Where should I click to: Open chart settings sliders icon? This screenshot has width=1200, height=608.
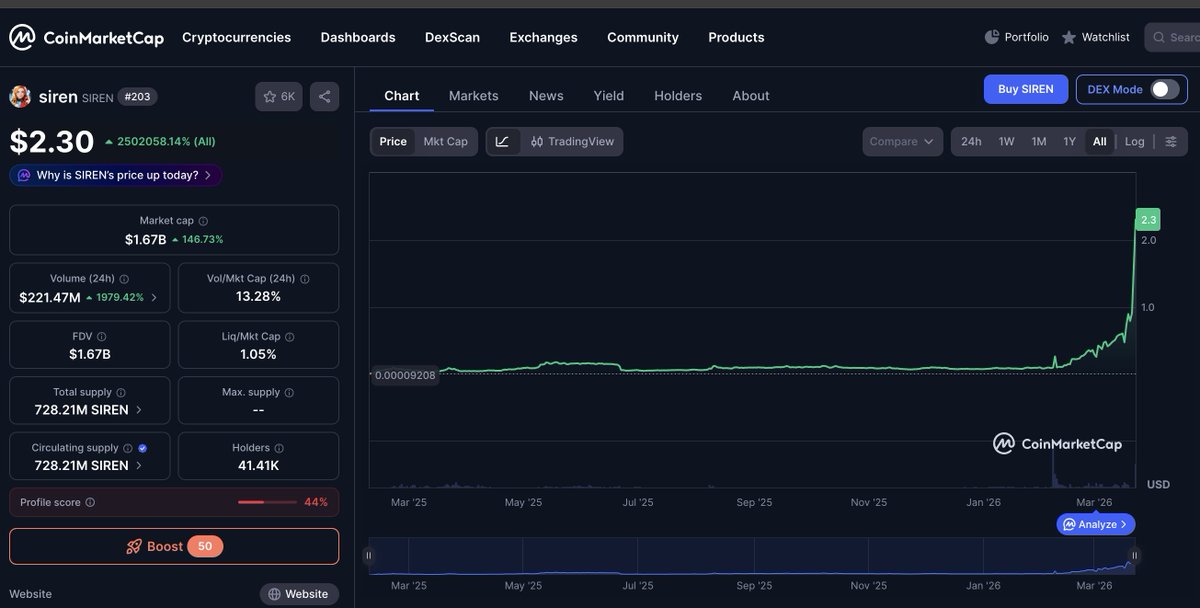coord(1171,142)
